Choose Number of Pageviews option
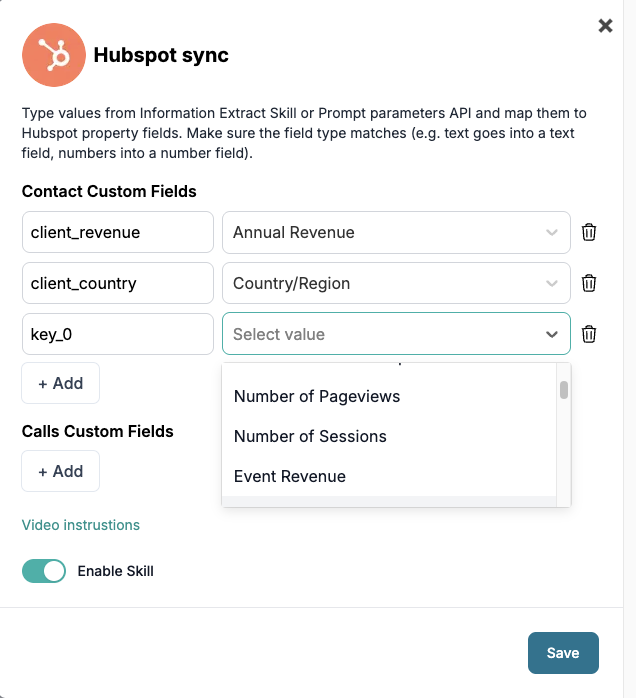The width and height of the screenshot is (636, 698). pos(317,396)
